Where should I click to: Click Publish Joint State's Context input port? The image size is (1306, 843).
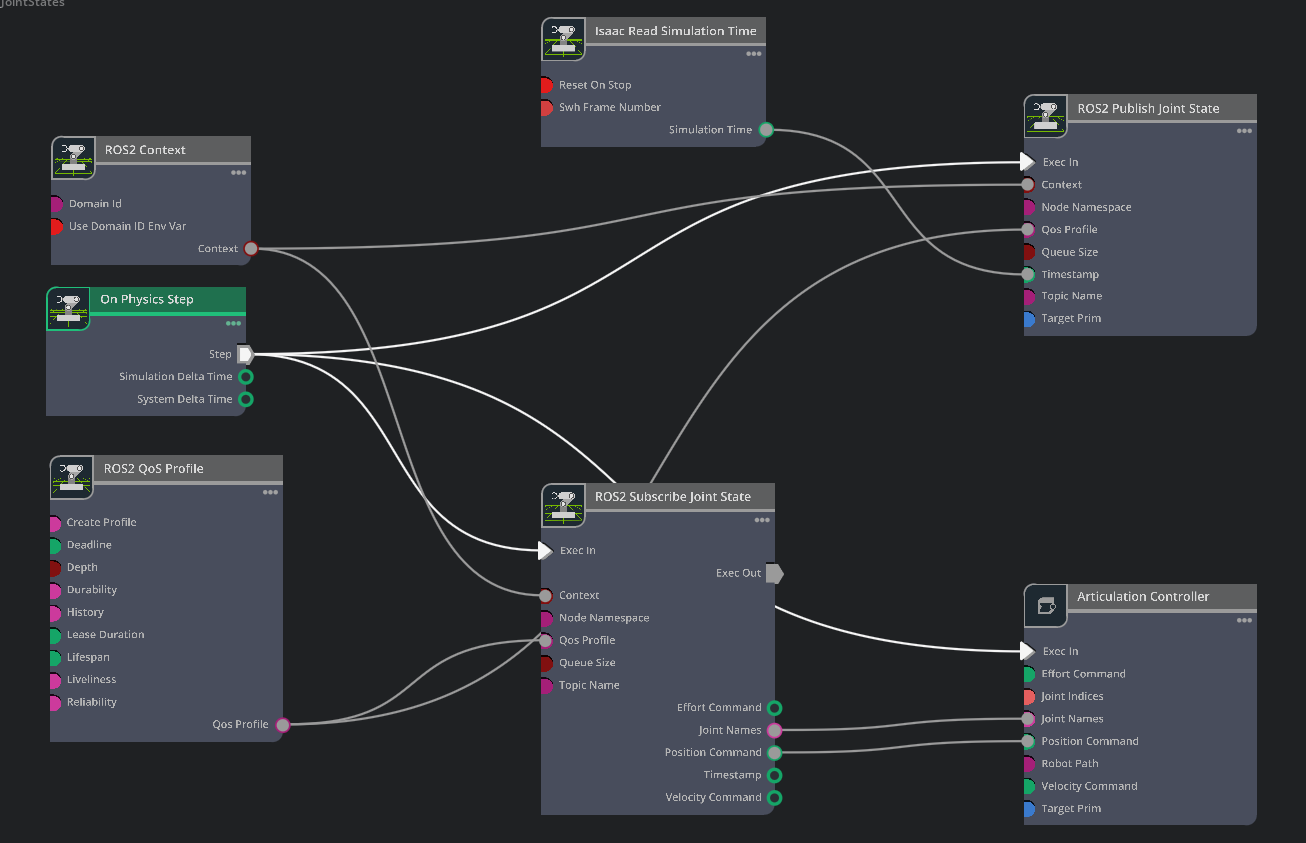pos(1028,185)
